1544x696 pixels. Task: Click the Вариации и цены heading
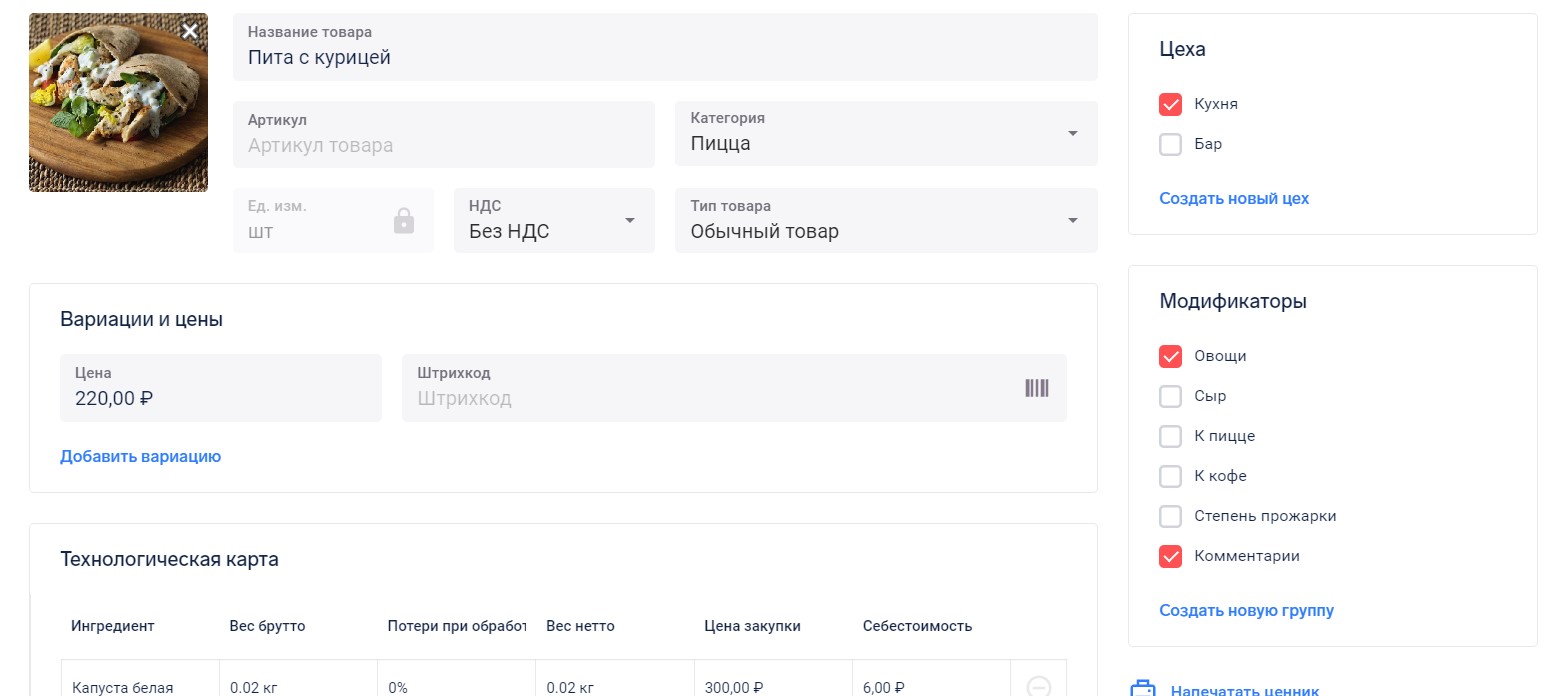141,320
